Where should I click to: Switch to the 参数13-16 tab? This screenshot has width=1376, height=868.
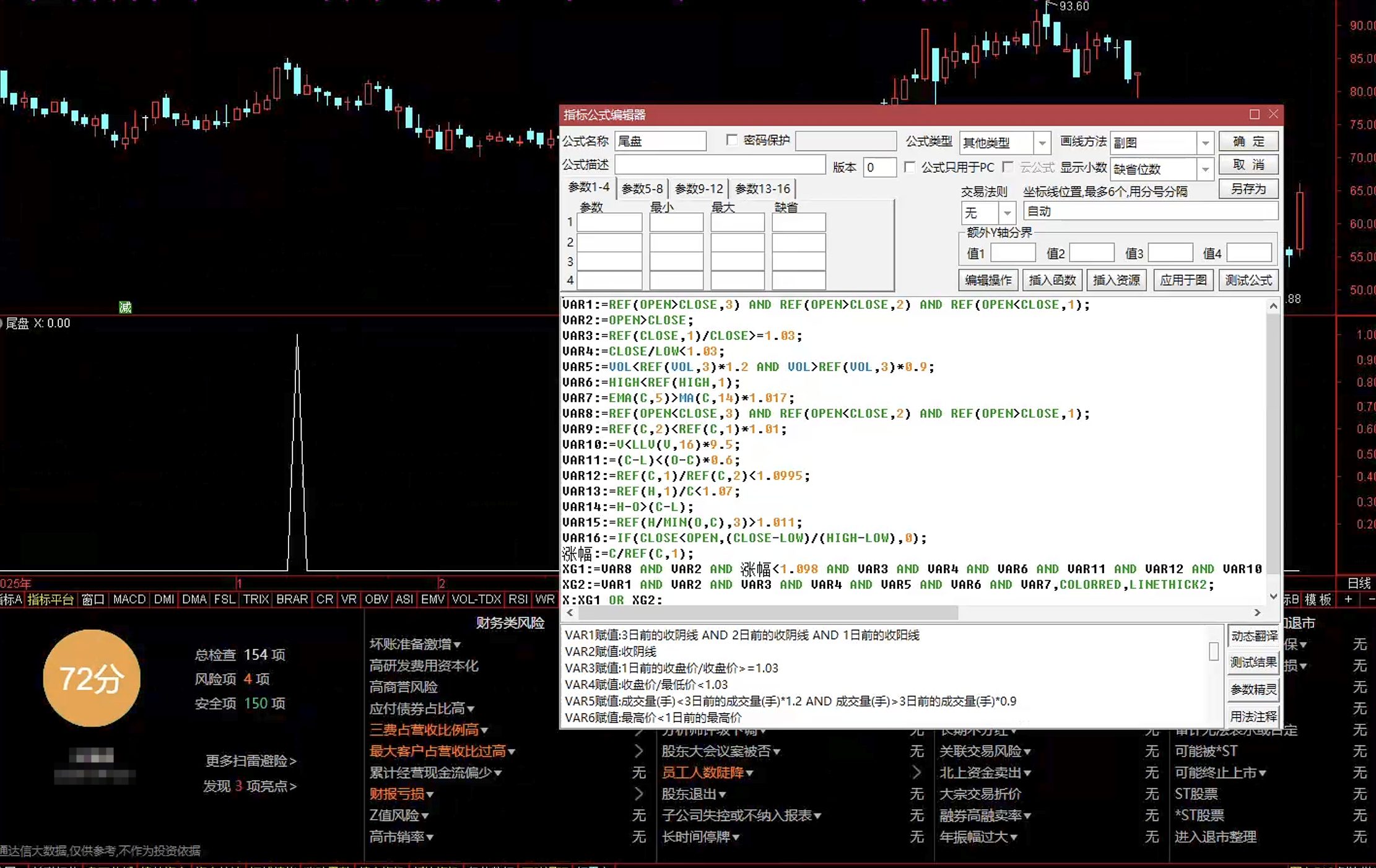[763, 189]
